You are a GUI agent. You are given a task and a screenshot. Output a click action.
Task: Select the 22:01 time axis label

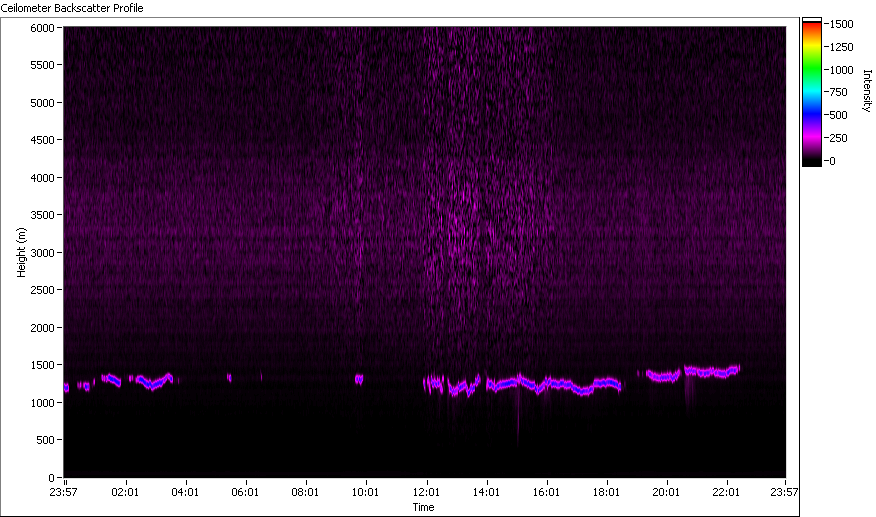coord(726,492)
